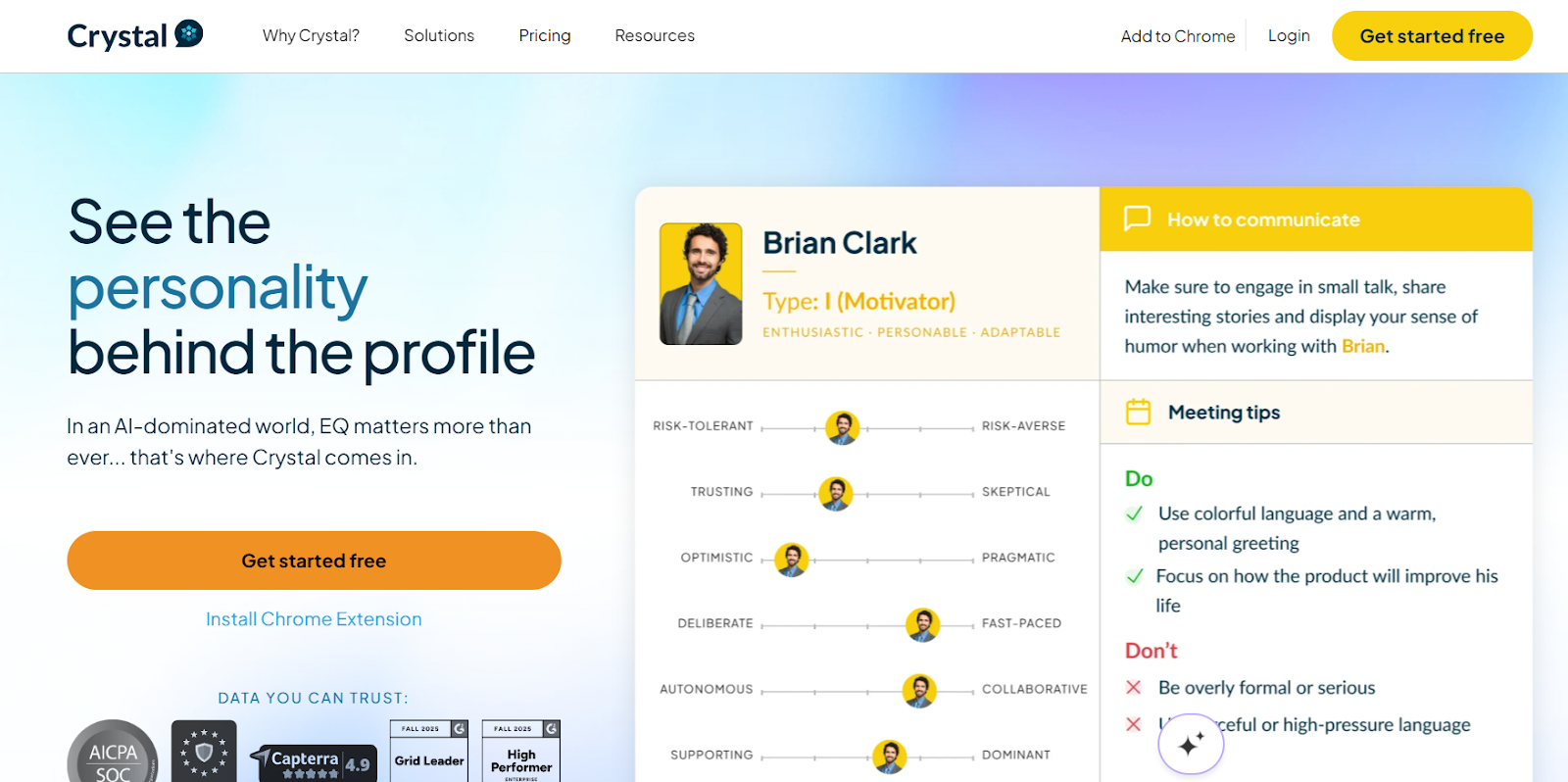Click the Login link
Image resolution: width=1568 pixels, height=782 pixels.
click(1289, 35)
